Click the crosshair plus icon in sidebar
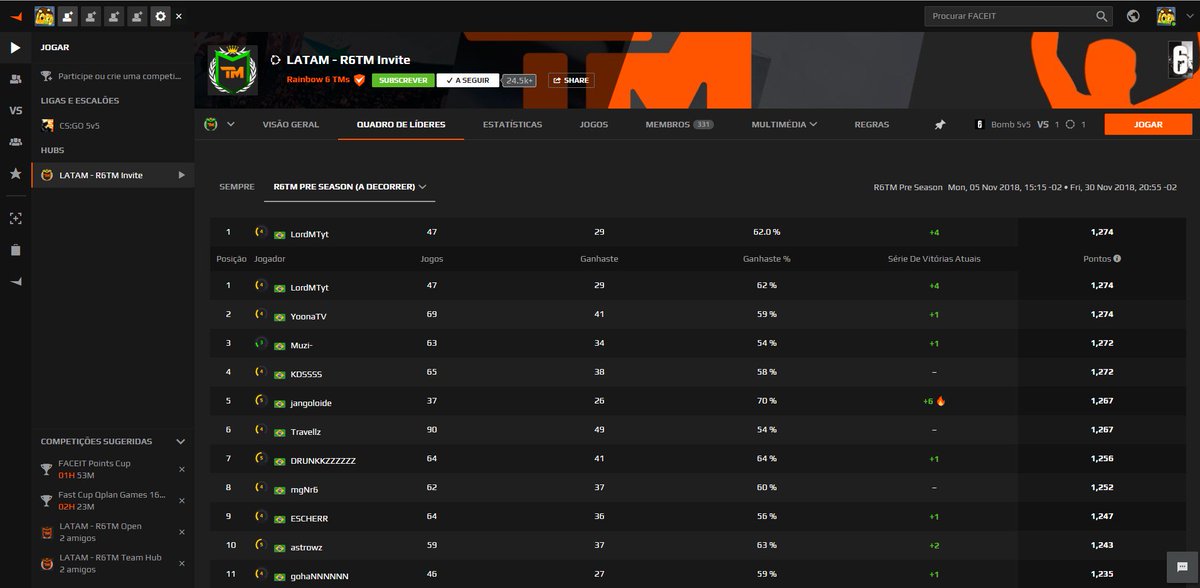The image size is (1200, 588). click(15, 218)
